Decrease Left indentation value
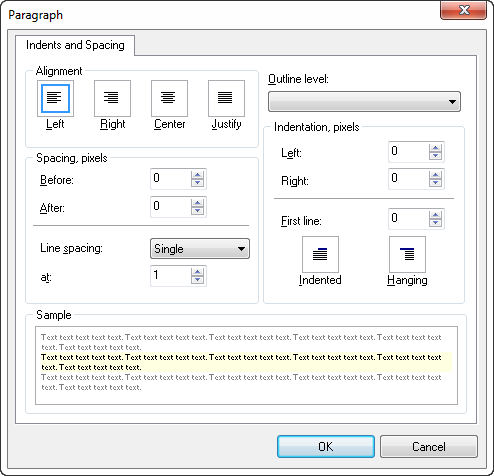This screenshot has width=494, height=476. [435, 156]
